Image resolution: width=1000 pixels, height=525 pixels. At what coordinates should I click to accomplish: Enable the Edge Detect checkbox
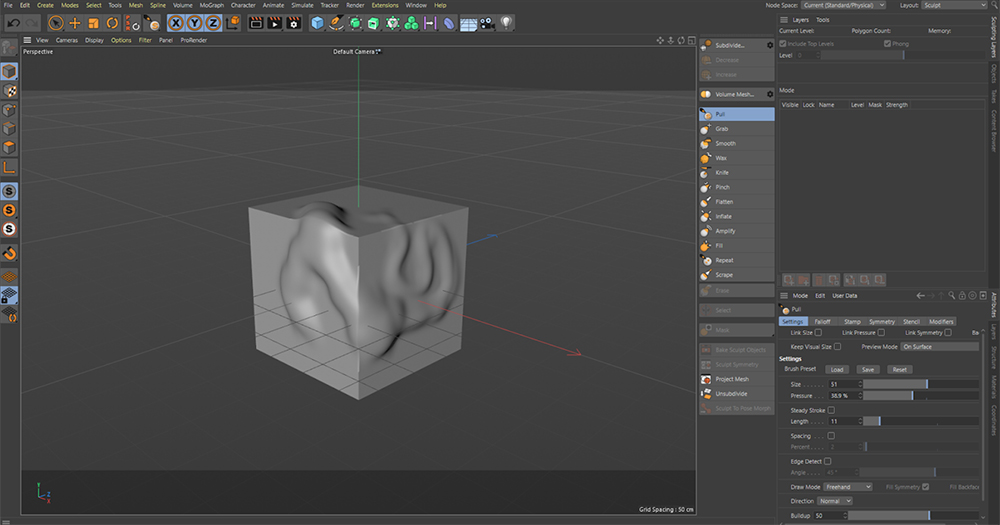(827, 461)
